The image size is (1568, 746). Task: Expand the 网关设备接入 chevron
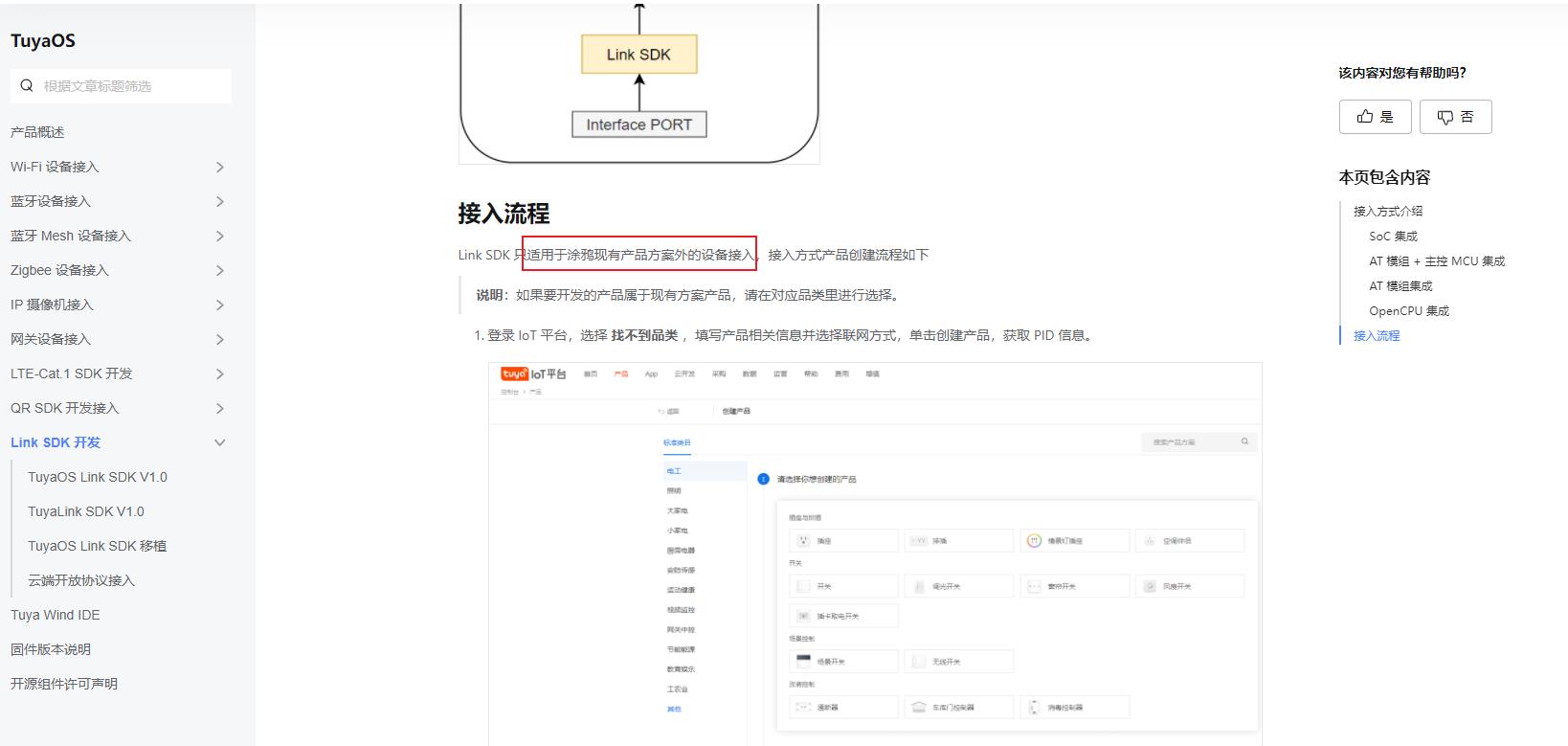point(220,339)
